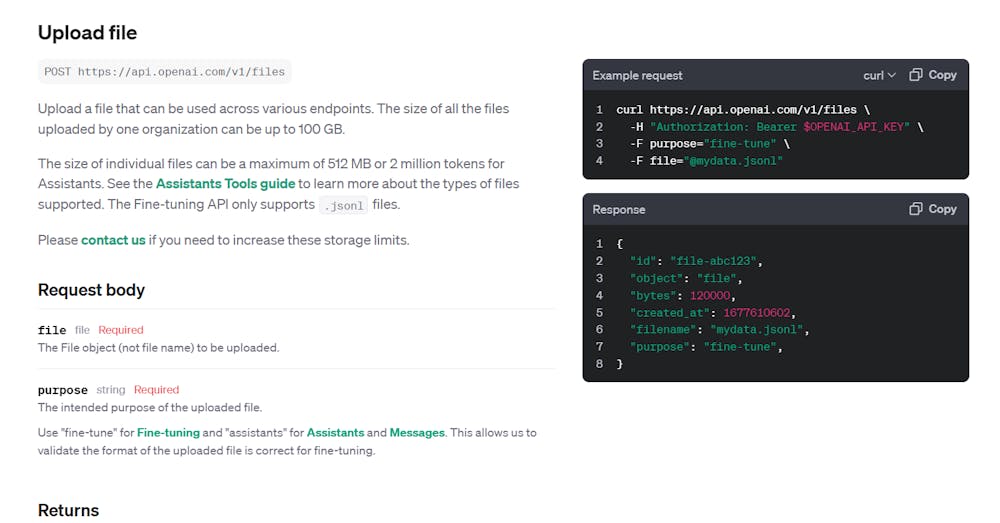Open the curl language dropdown
Image resolution: width=1000 pixels, height=523 pixels.
click(x=880, y=75)
